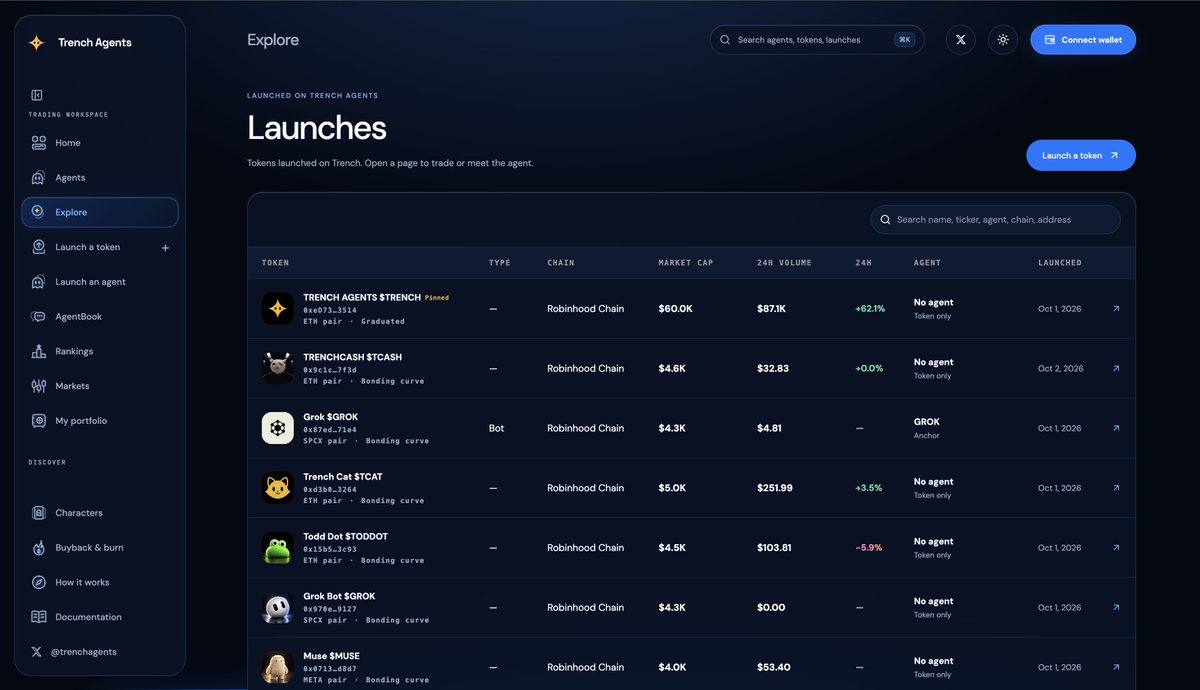
Task: Click the Launch a token blue button
Action: 1081,155
